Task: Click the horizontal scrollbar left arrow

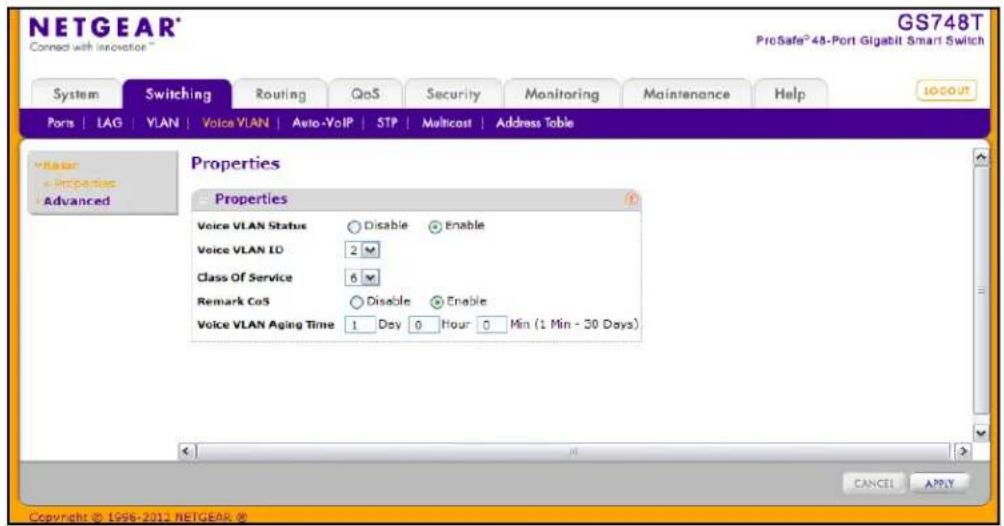Action: (x=186, y=451)
